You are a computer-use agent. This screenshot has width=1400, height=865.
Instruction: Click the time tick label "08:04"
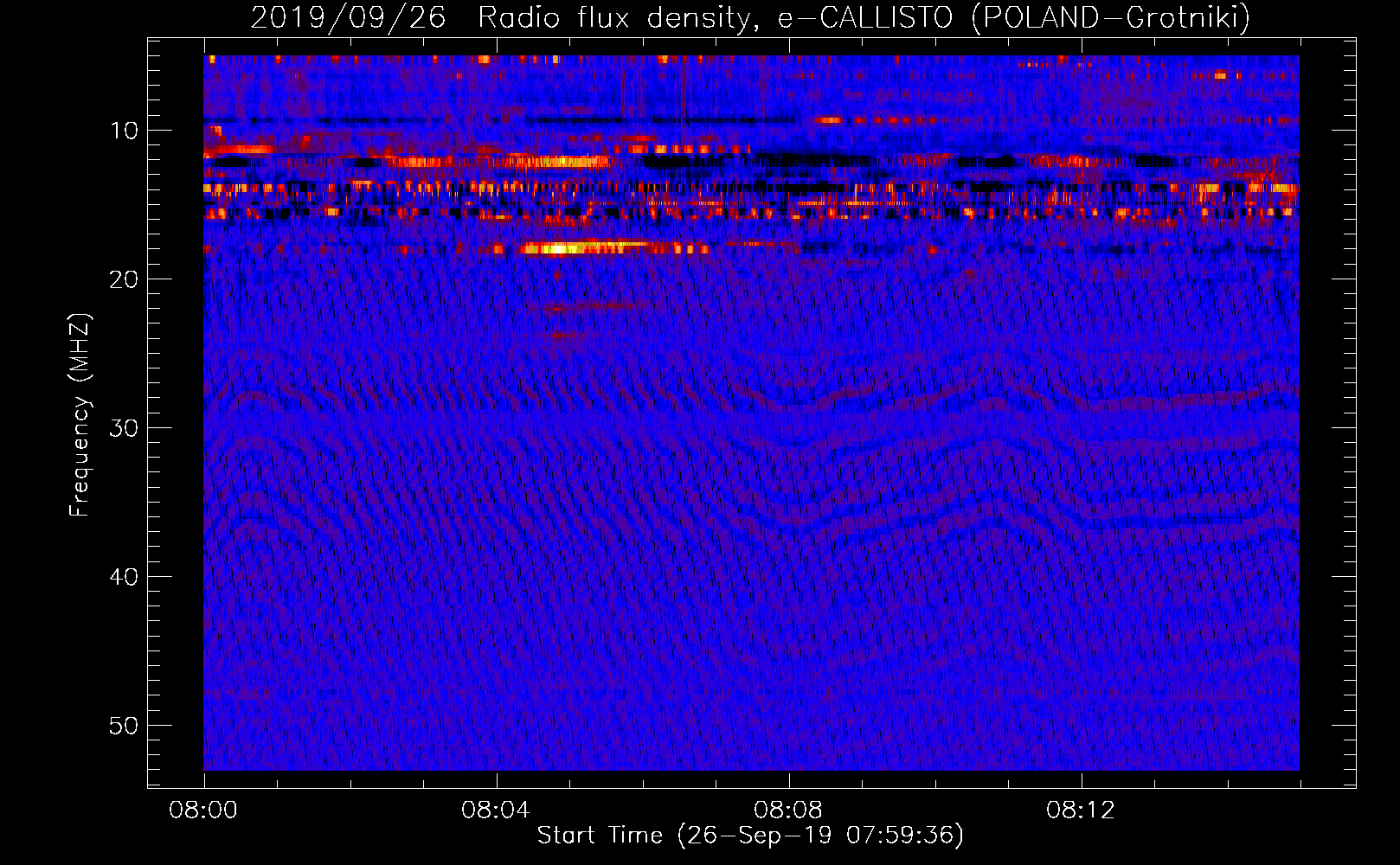tap(496, 811)
